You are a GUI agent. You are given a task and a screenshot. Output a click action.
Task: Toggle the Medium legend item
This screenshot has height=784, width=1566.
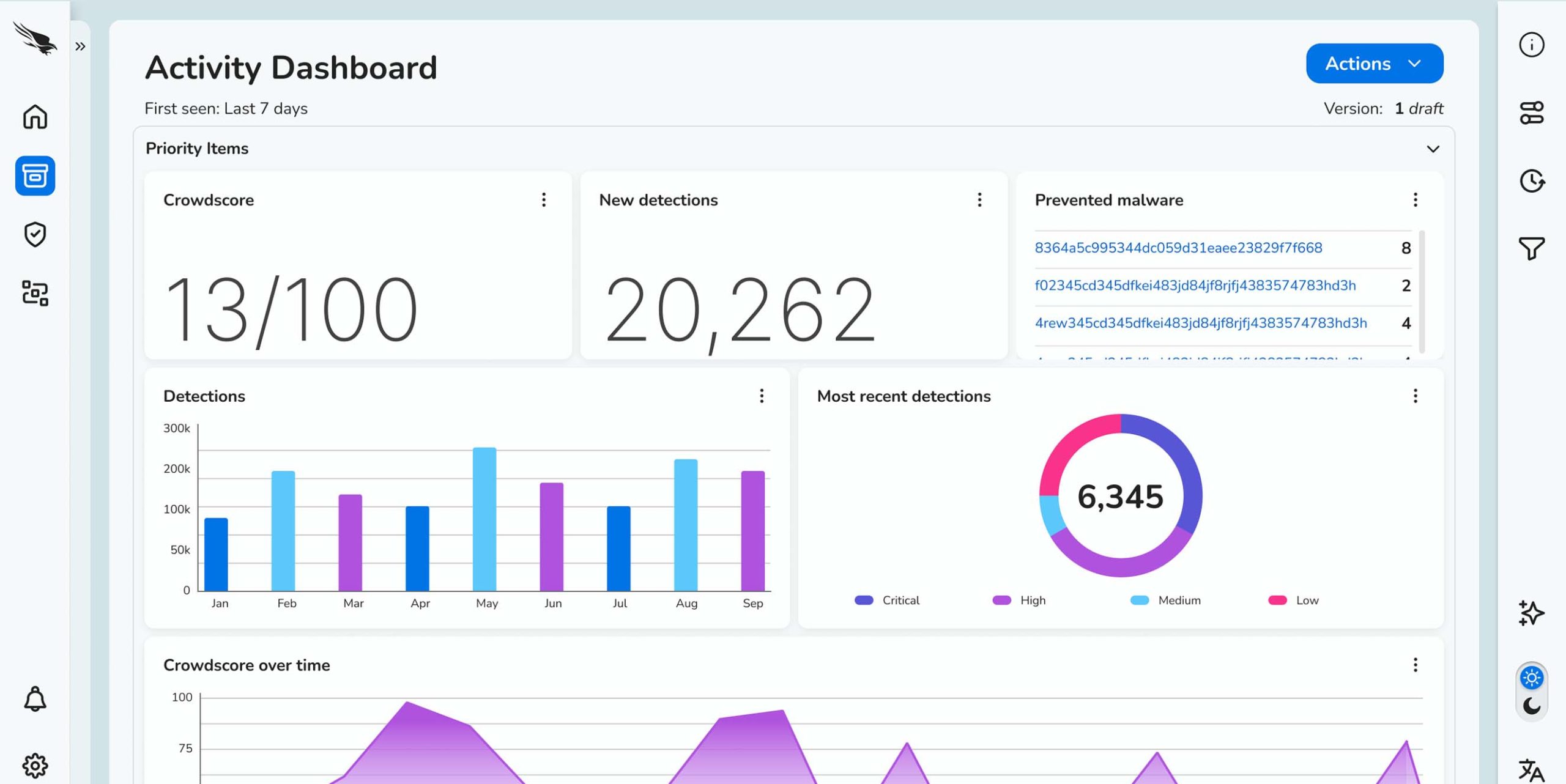point(1165,601)
